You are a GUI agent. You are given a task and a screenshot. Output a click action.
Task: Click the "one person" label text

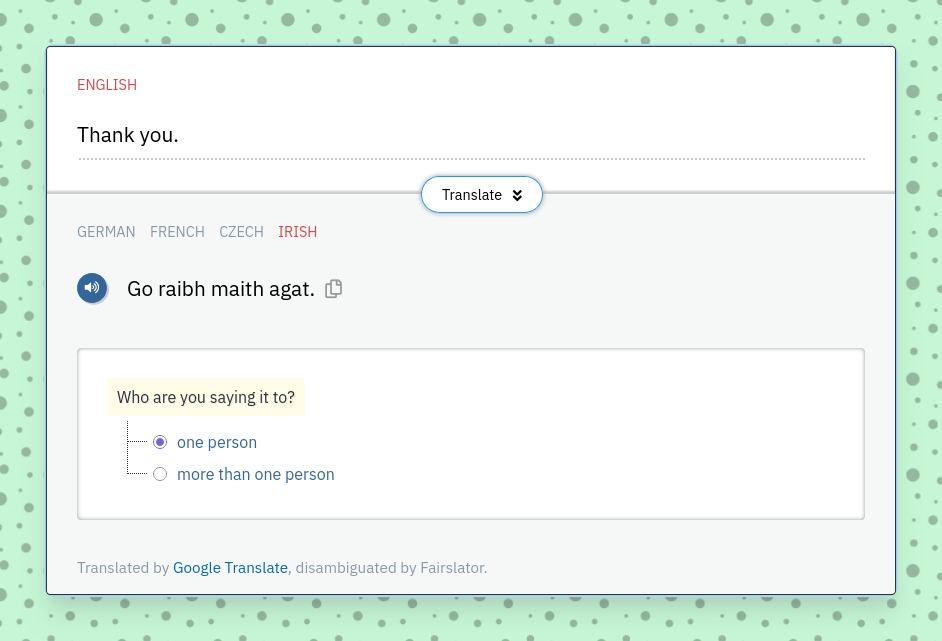(217, 442)
